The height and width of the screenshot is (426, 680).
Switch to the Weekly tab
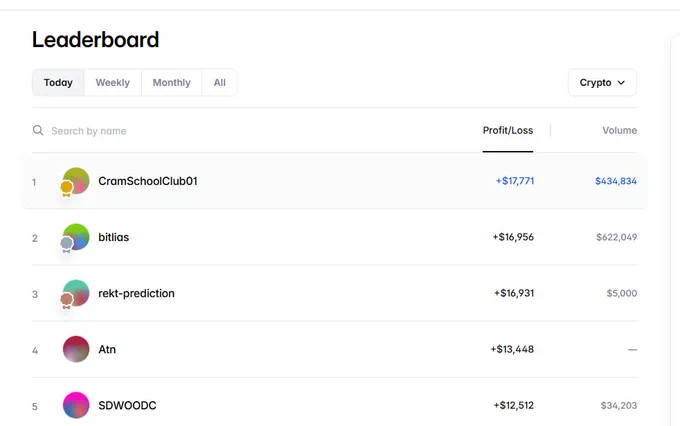113,82
